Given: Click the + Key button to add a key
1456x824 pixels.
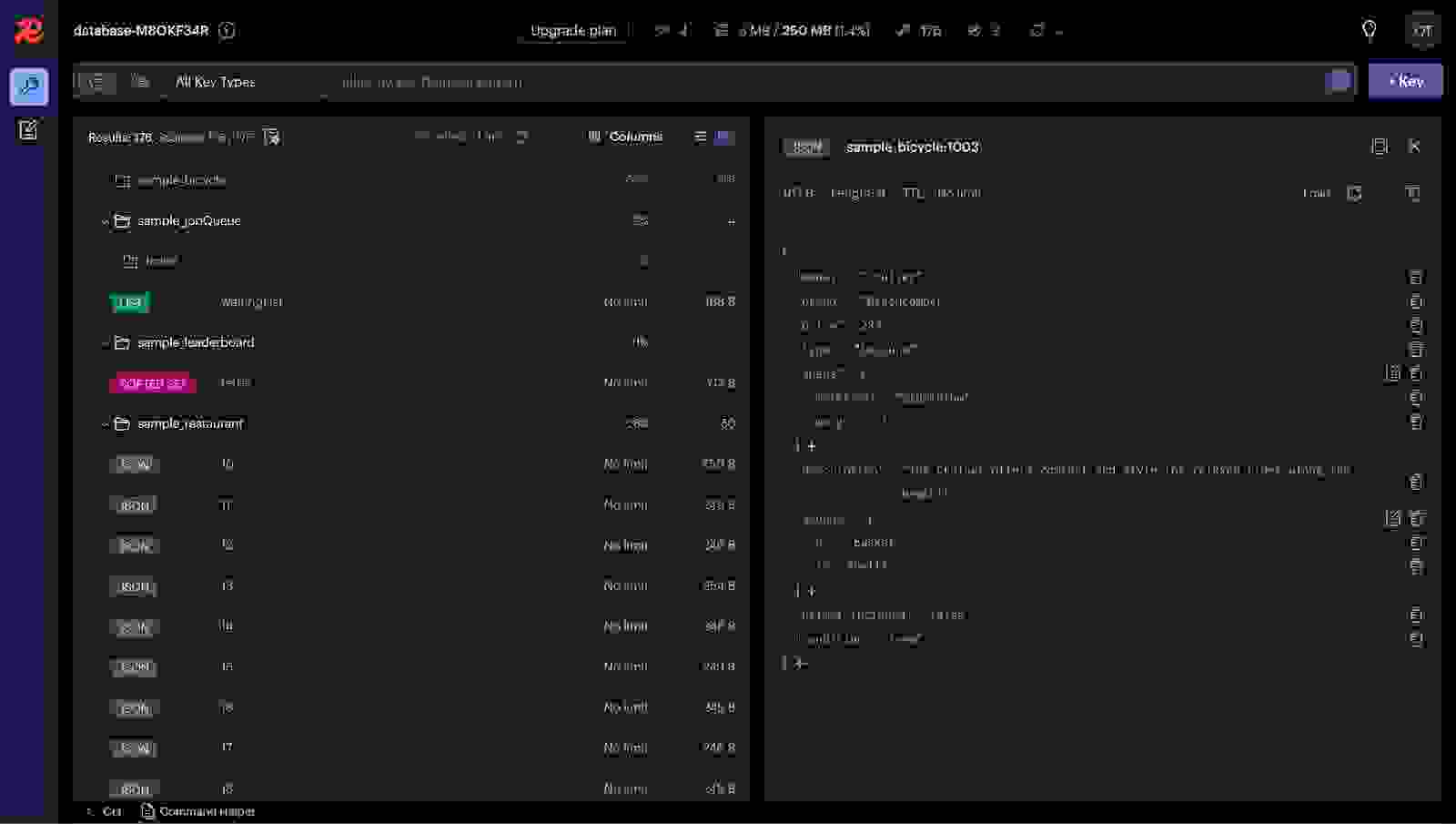Looking at the screenshot, I should [x=1406, y=80].
